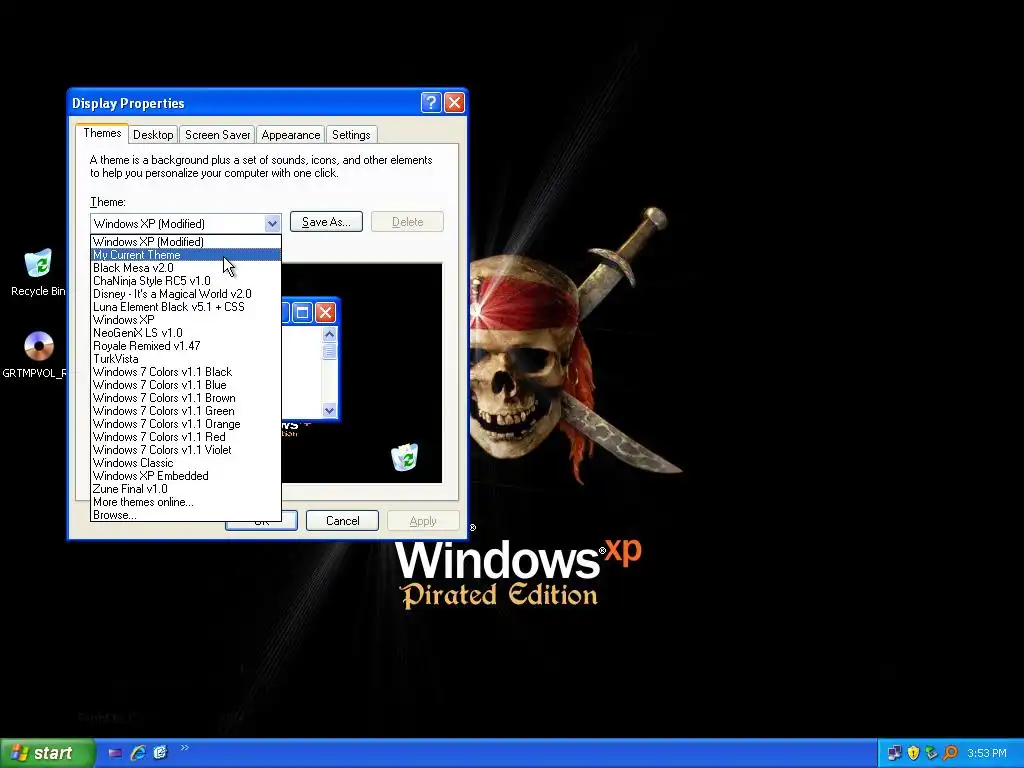Click the Help question mark button in Display Properties
The height and width of the screenshot is (768, 1024).
pyautogui.click(x=431, y=103)
